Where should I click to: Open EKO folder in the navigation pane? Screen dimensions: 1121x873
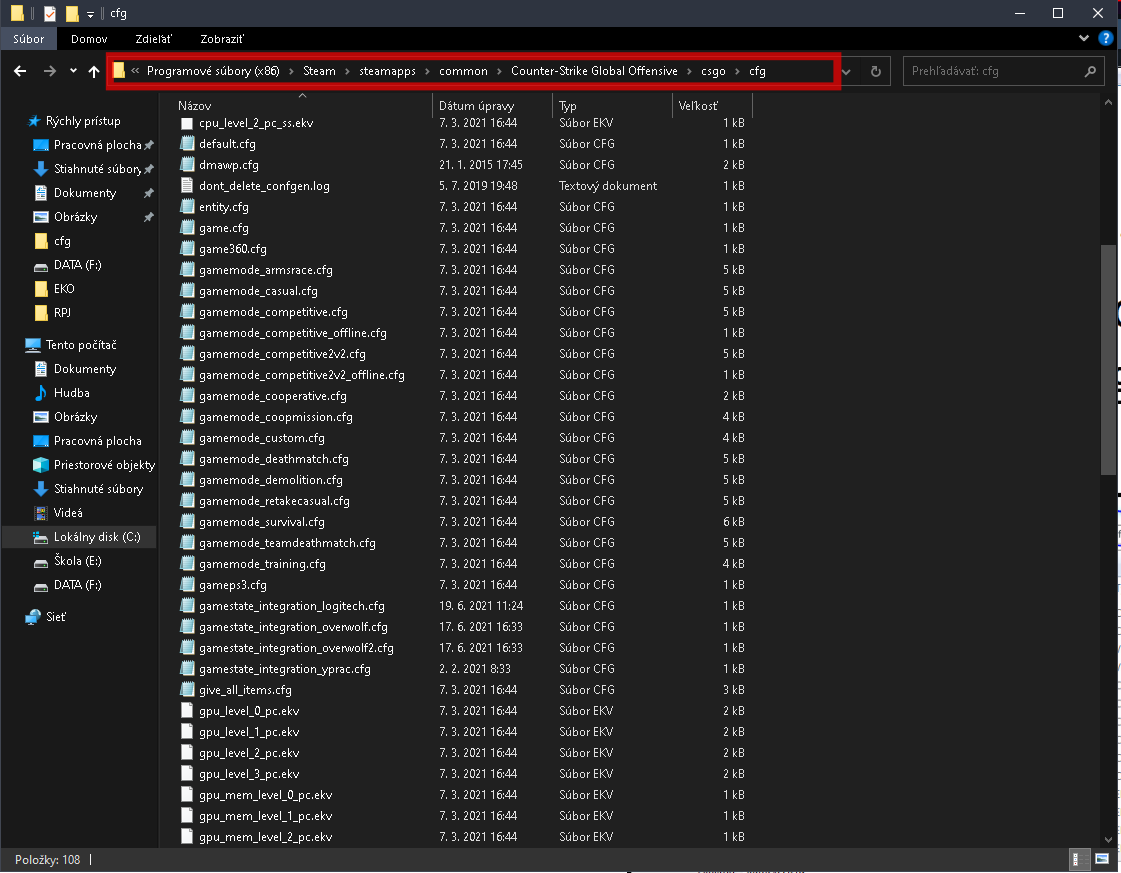pyautogui.click(x=64, y=289)
